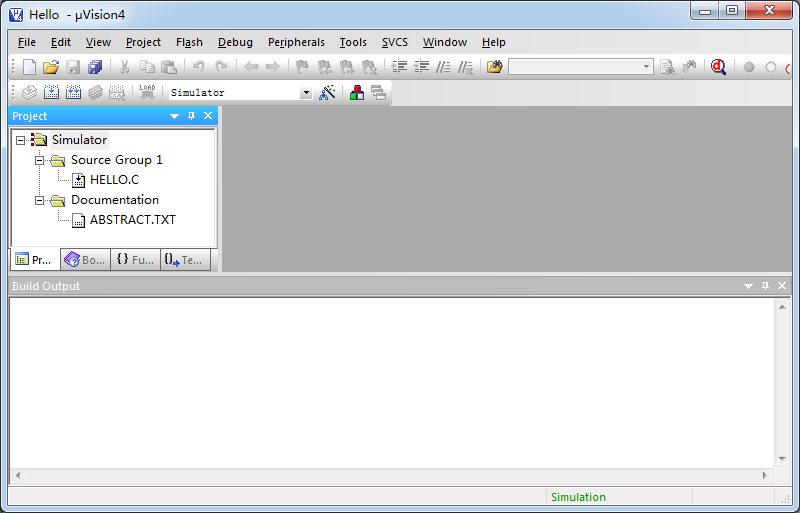Close the Project panel

(x=208, y=116)
